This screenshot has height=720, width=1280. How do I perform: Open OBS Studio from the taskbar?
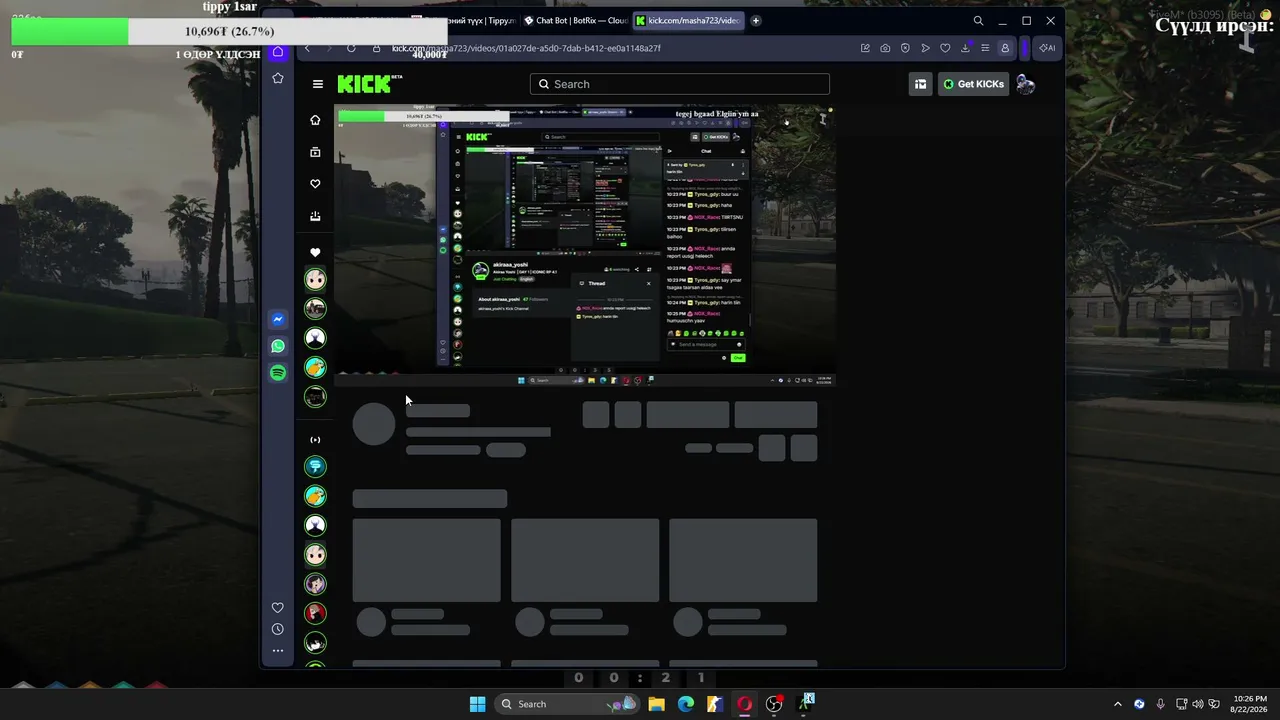pyautogui.click(x=774, y=704)
